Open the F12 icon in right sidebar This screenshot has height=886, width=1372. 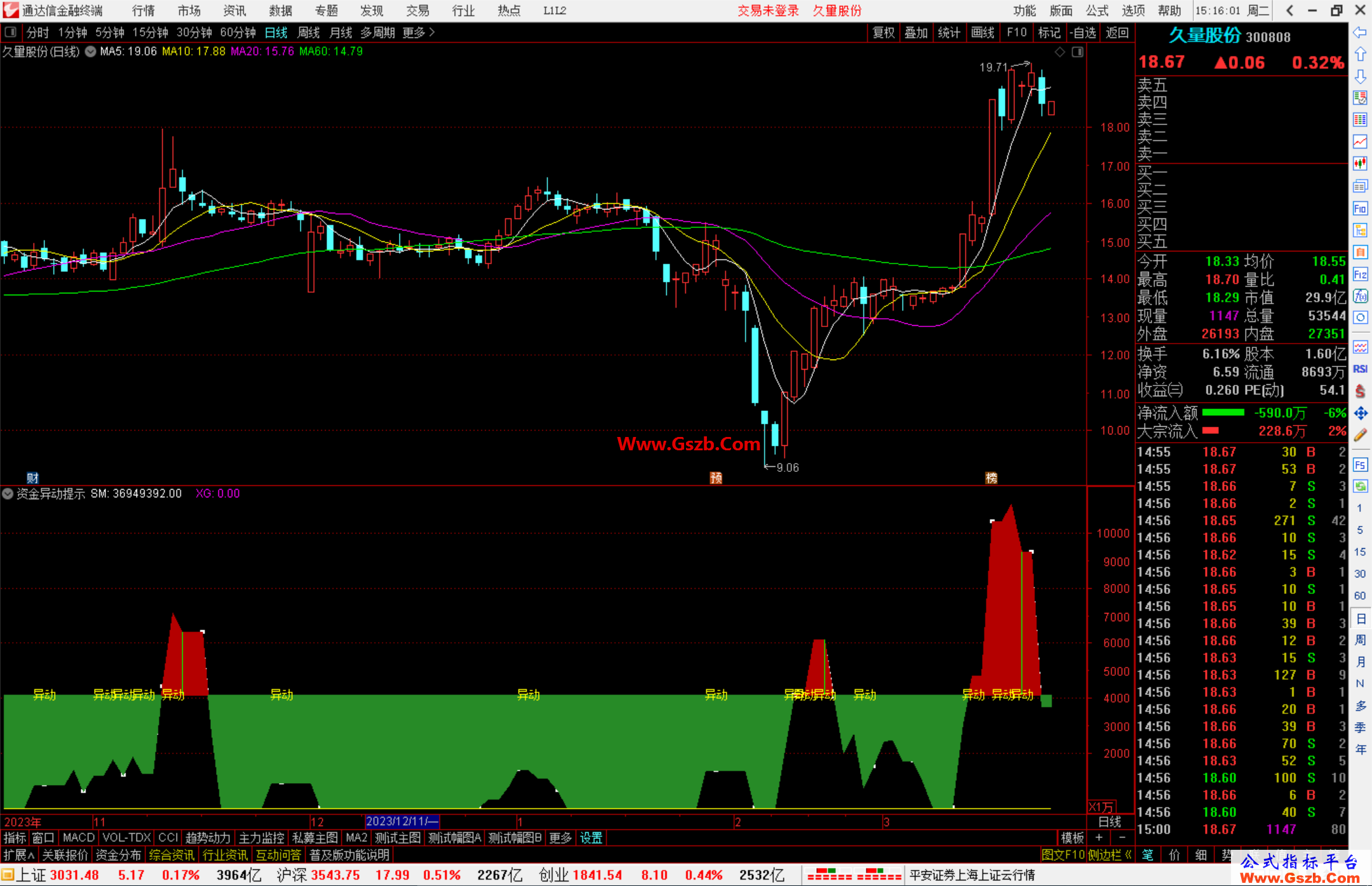[1360, 274]
